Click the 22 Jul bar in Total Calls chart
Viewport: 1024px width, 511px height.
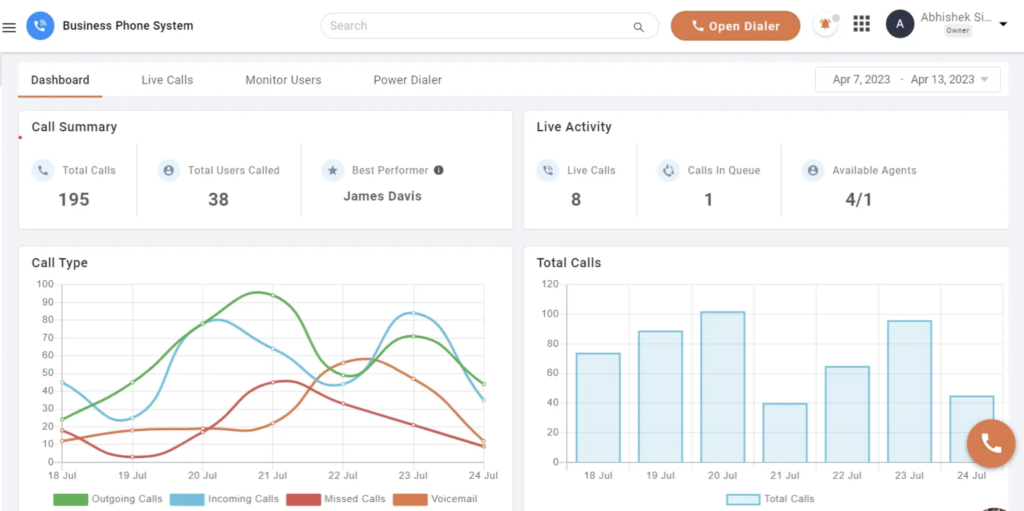pyautogui.click(x=847, y=414)
